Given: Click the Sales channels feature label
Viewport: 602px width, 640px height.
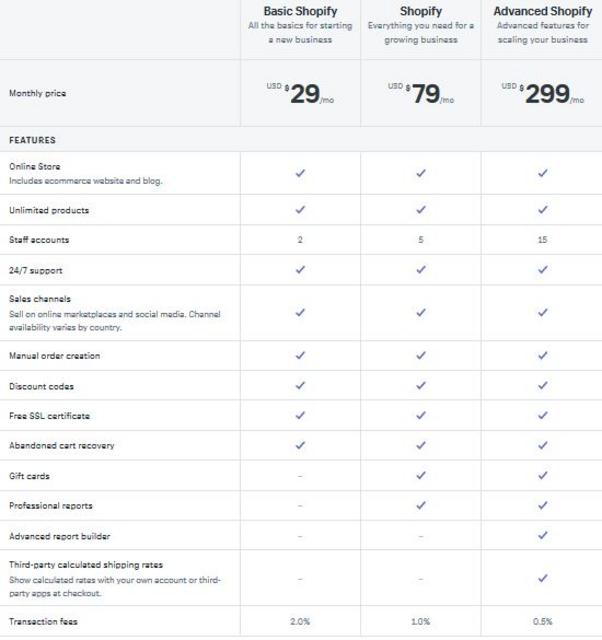Looking at the screenshot, I should click(x=40, y=299).
